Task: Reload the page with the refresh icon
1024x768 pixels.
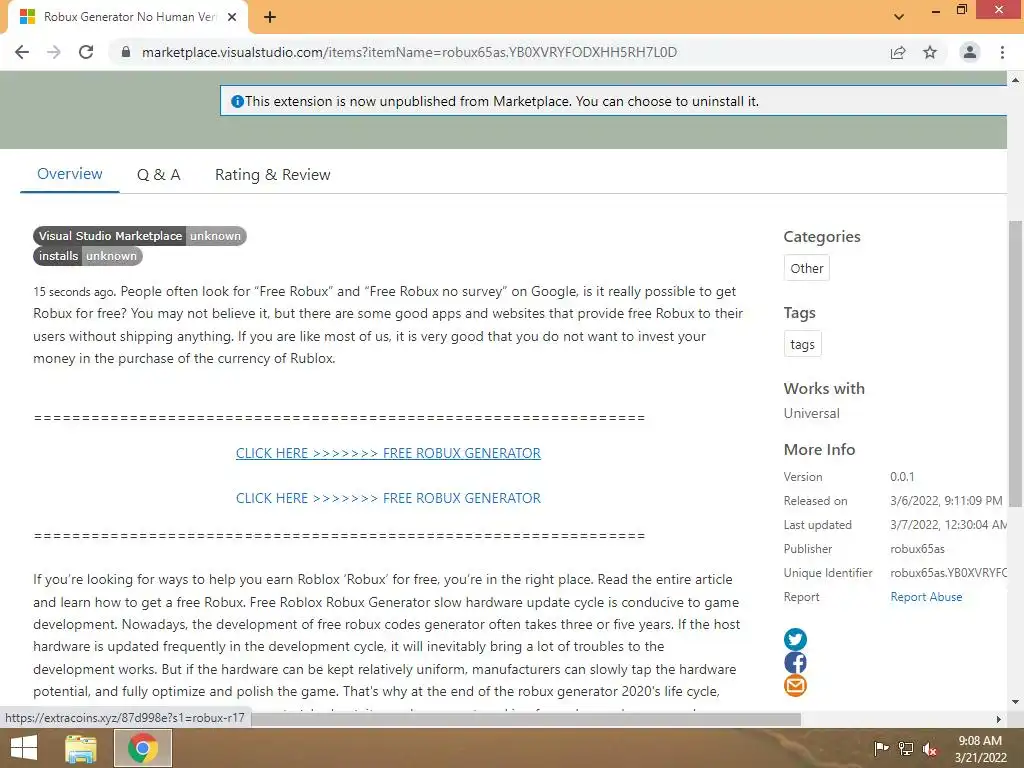Action: click(x=86, y=52)
